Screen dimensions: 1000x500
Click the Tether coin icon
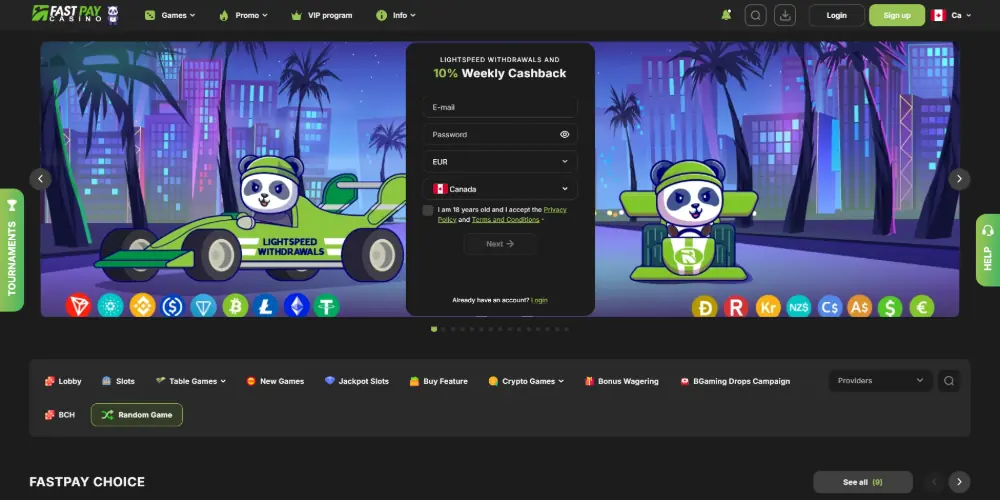tap(327, 305)
